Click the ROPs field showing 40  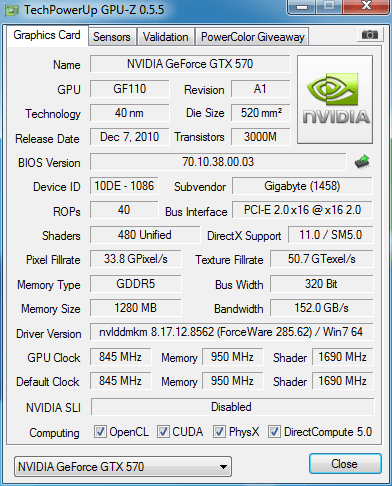click(124, 210)
